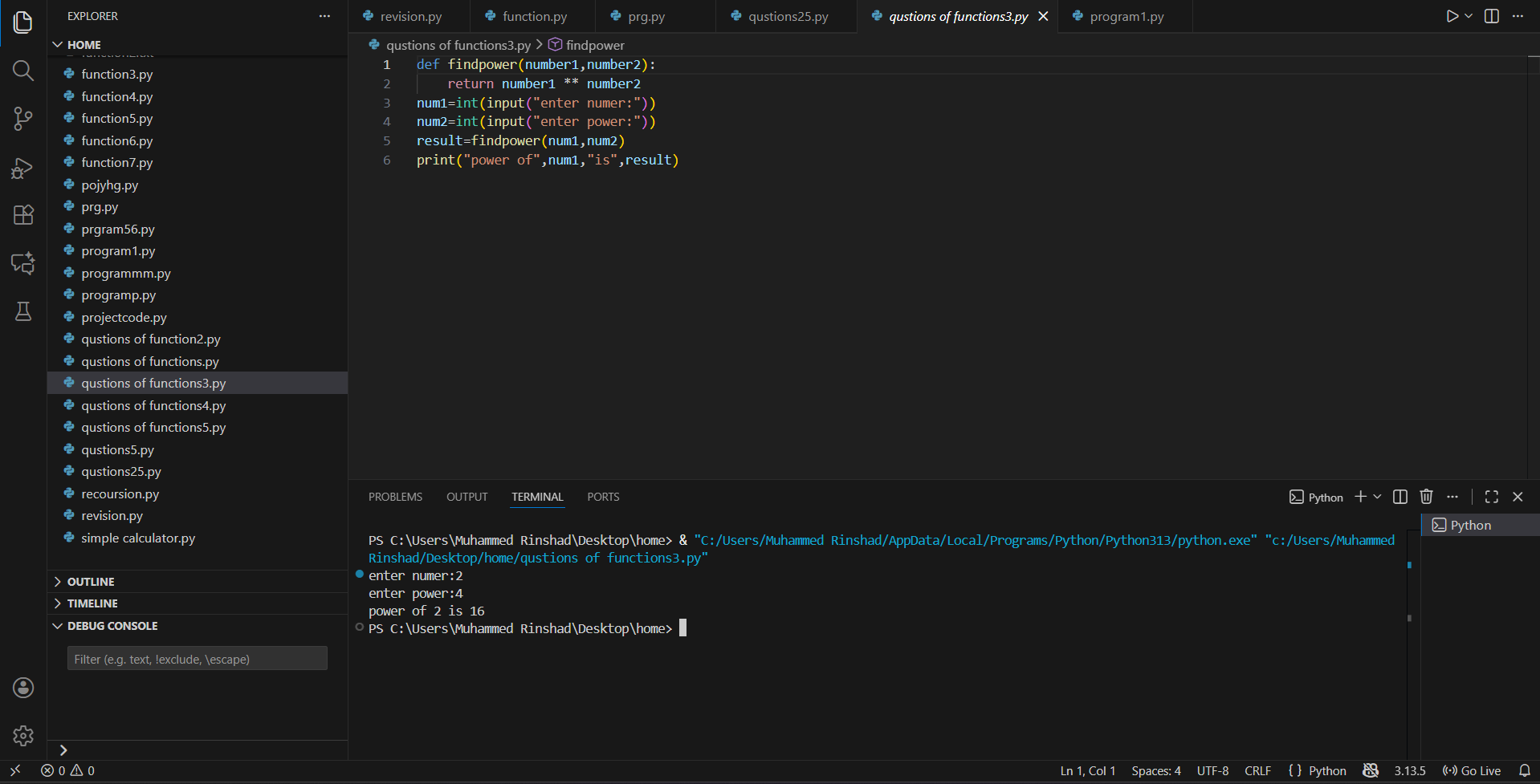Run the current Python file

1451,15
